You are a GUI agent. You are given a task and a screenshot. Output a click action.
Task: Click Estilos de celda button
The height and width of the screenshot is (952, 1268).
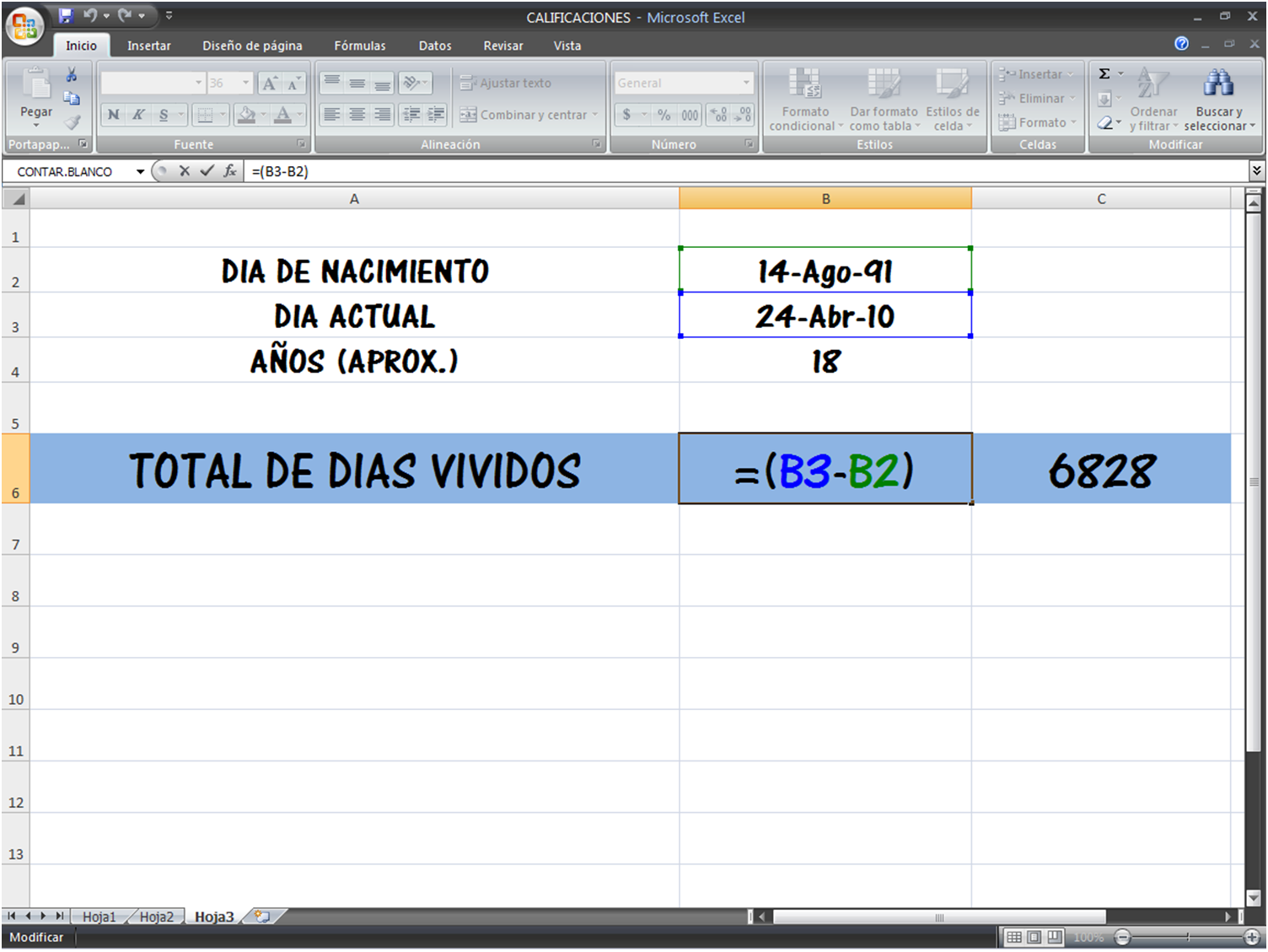point(953,100)
